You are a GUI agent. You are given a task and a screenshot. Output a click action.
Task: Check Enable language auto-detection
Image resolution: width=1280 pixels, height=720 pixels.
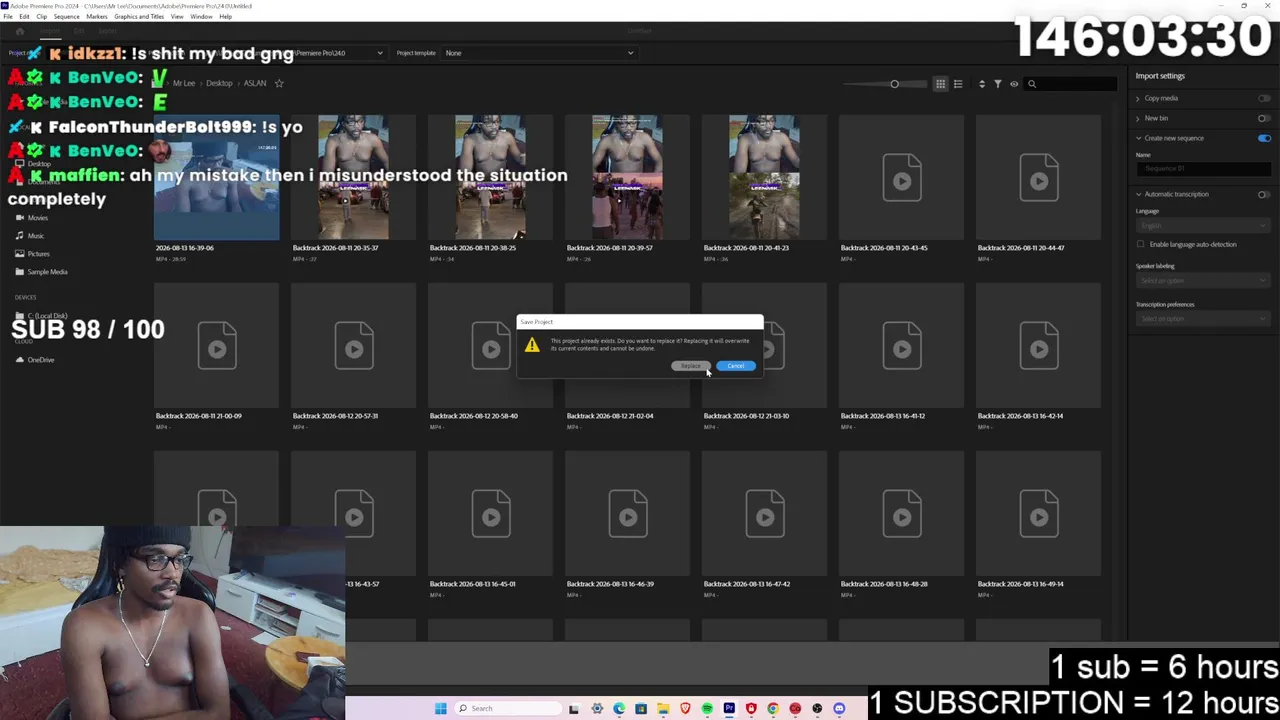coord(1140,244)
